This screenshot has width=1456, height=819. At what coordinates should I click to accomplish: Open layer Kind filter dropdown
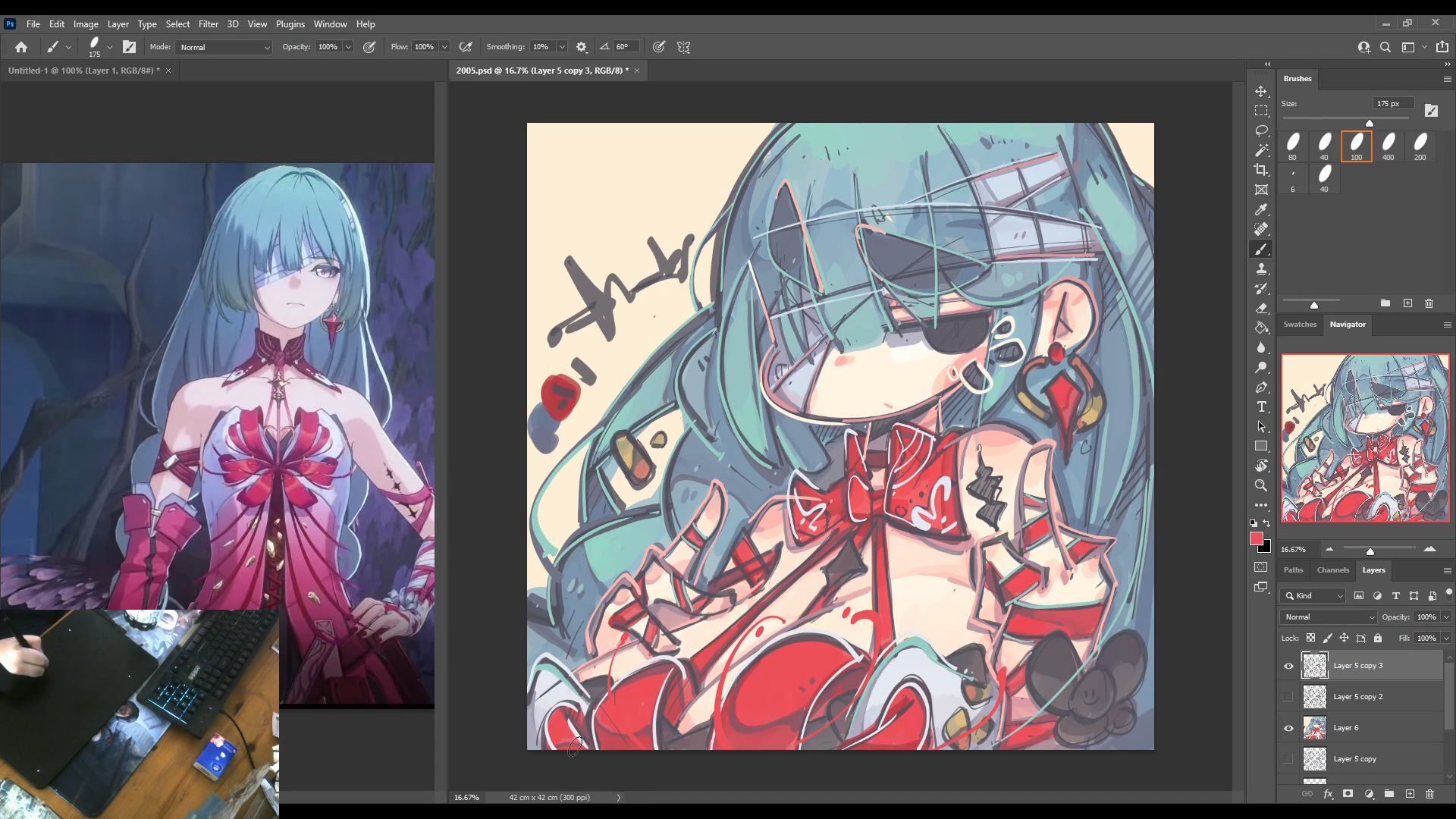pyautogui.click(x=1313, y=596)
